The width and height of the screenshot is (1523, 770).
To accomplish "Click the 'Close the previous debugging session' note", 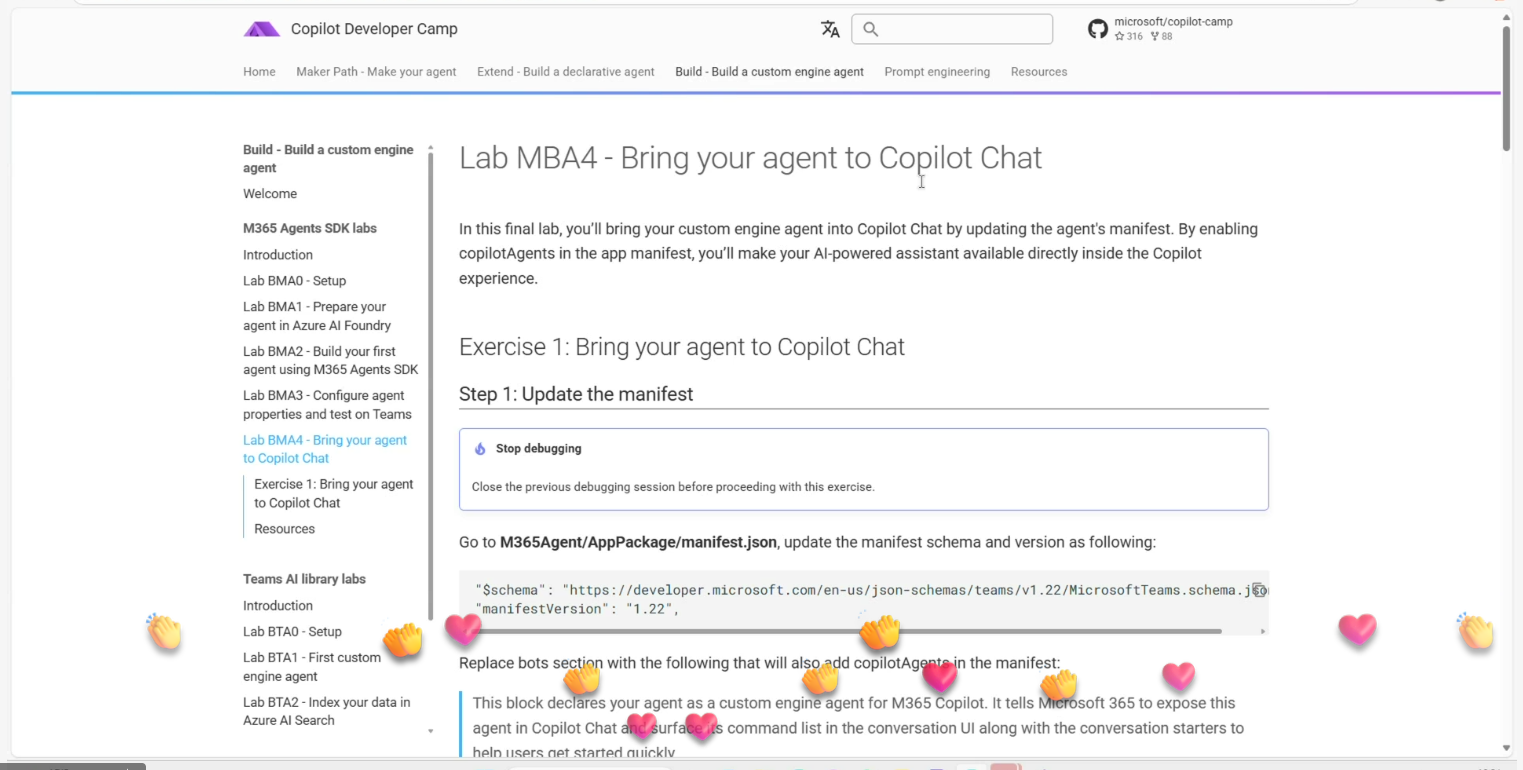I will coord(673,487).
